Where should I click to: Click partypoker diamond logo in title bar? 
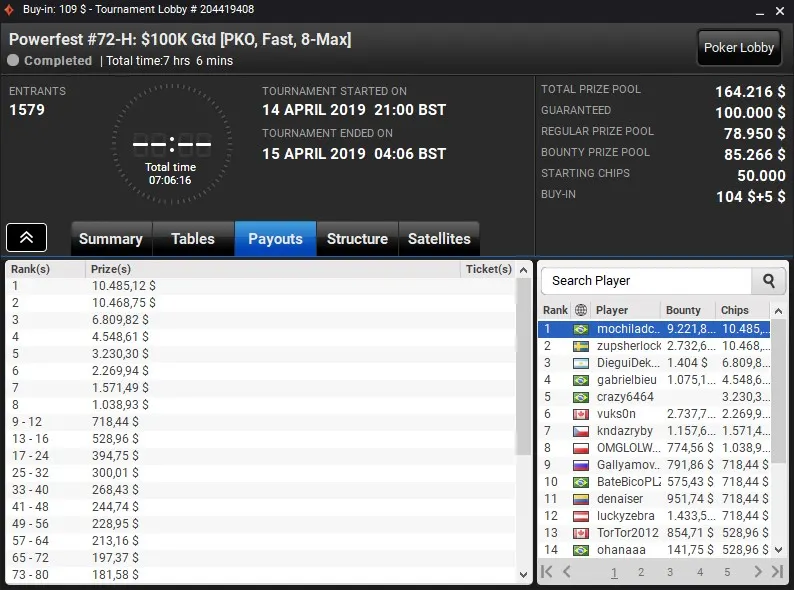click(x=9, y=10)
